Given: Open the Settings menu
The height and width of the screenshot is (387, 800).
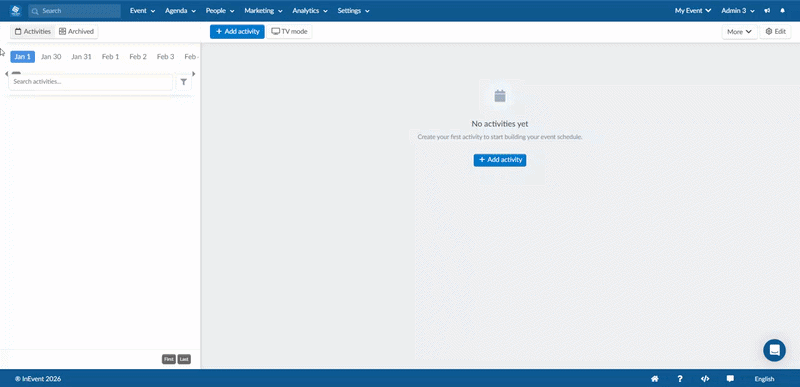Looking at the screenshot, I should point(354,11).
